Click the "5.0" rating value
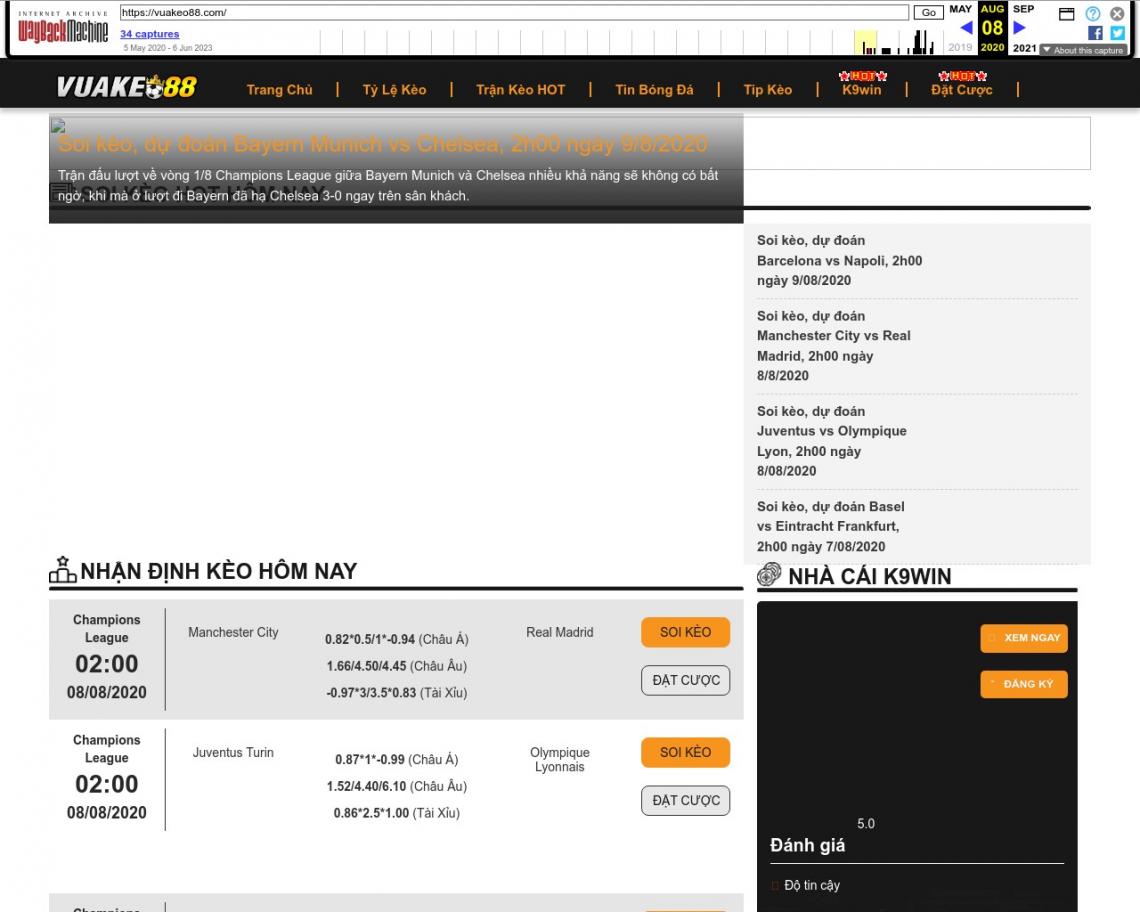1140x912 pixels. 866,823
